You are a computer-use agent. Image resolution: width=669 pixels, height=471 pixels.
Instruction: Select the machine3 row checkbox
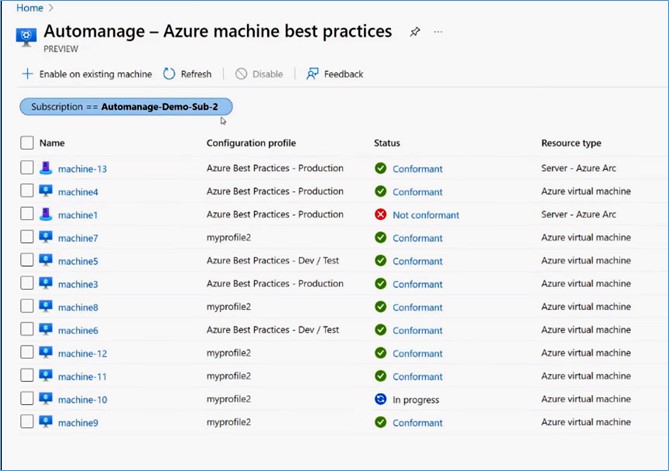tap(27, 282)
